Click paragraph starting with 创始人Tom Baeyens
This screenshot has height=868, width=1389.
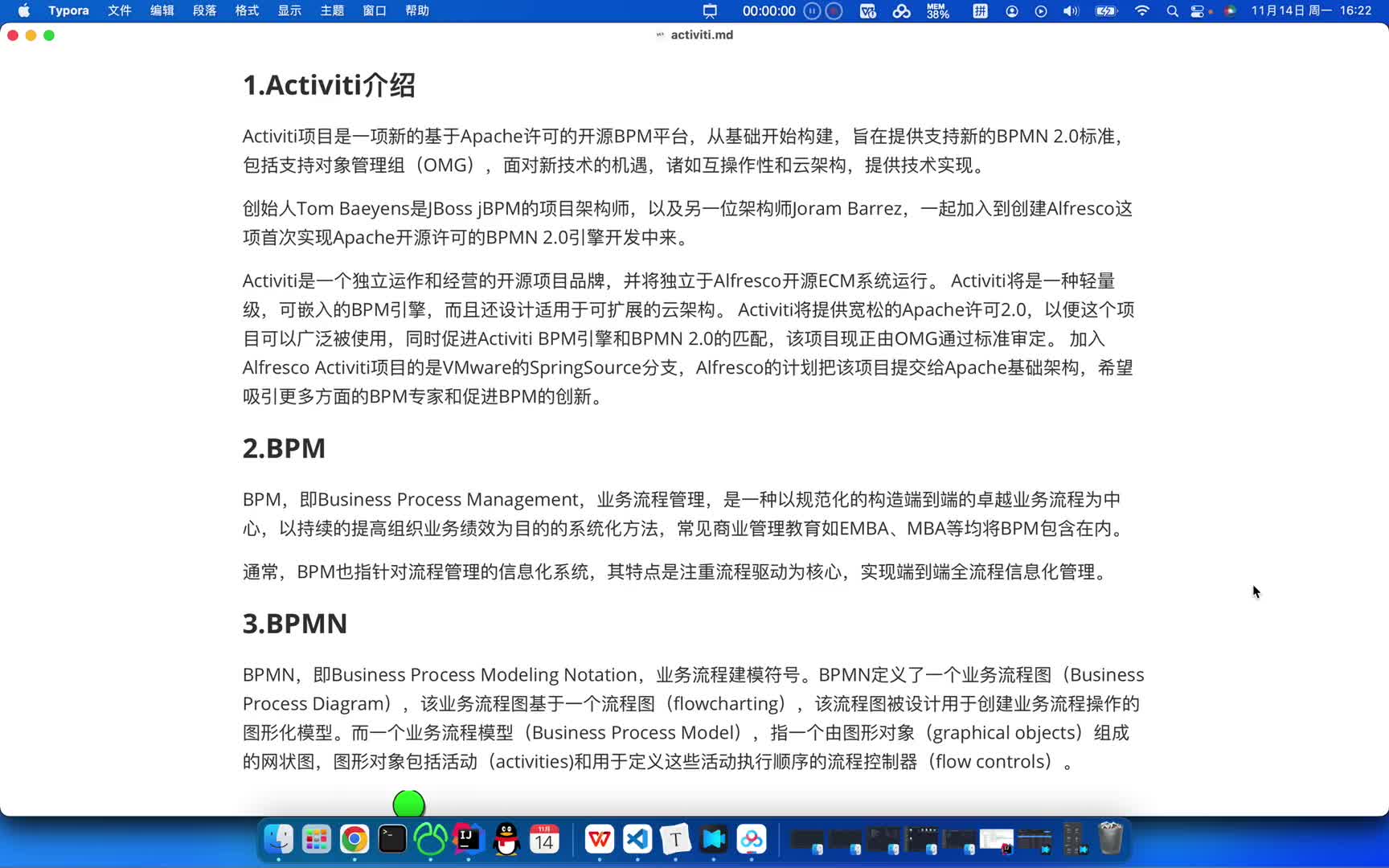(x=687, y=223)
